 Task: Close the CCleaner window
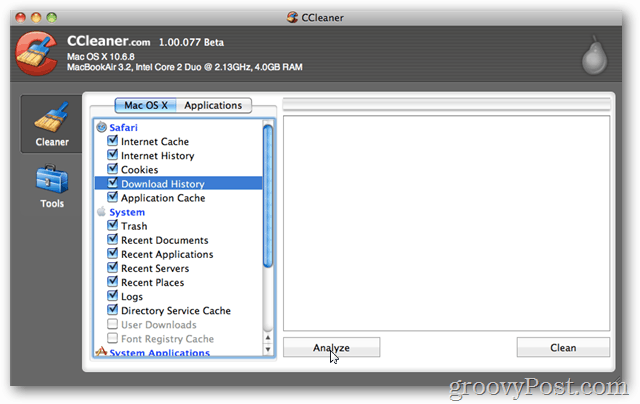(x=20, y=18)
